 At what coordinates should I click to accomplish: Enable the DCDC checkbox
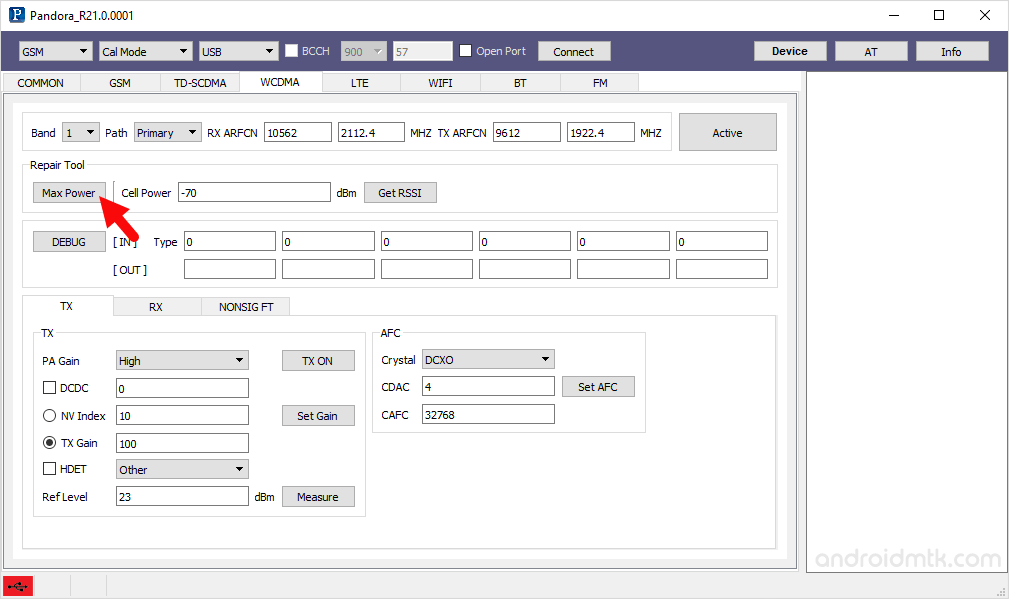point(49,388)
